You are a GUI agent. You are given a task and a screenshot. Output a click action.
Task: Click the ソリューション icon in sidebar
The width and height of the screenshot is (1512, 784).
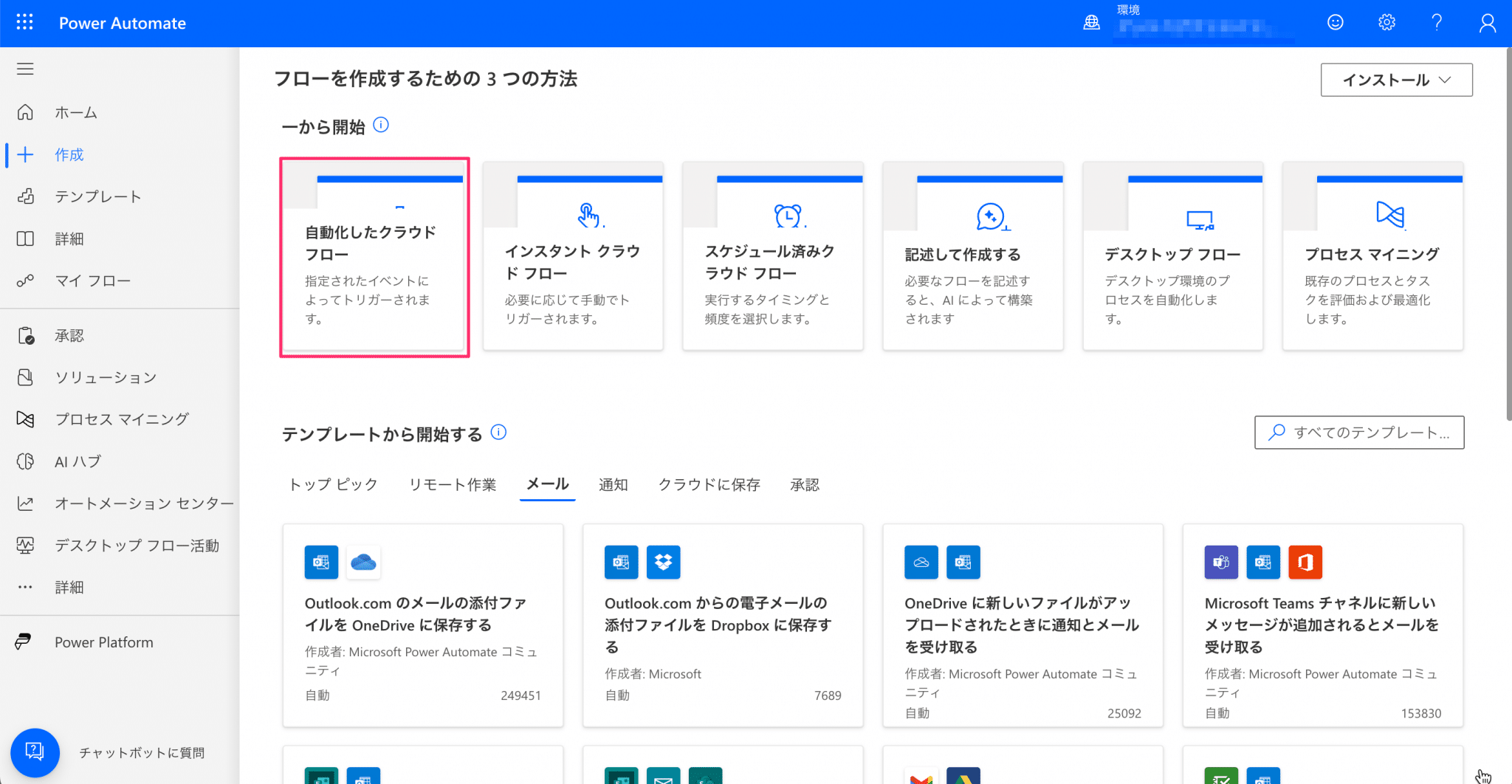point(25,377)
